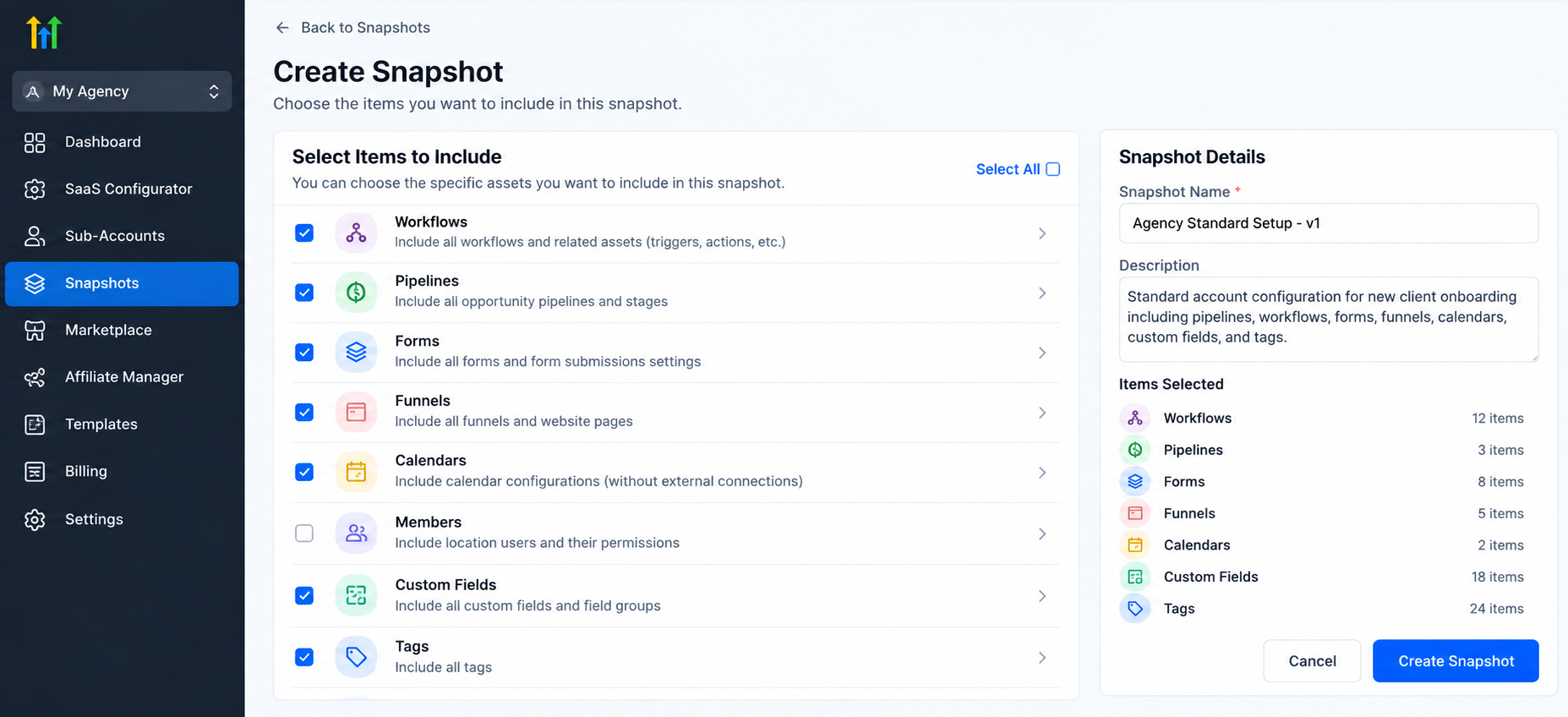Click the Tags label icon in item list

pos(356,657)
